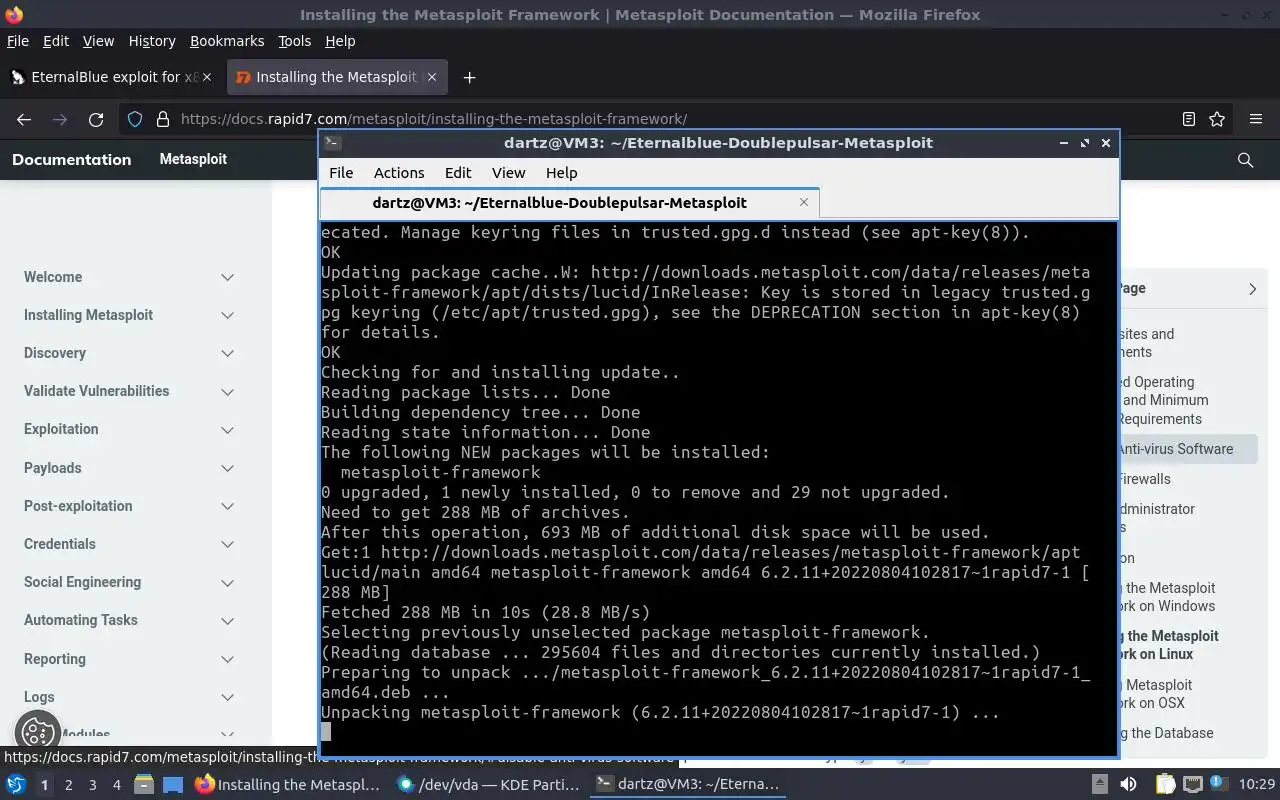This screenshot has height=800, width=1280.
Task: Switch to virtual desktop 3
Action: (92, 785)
